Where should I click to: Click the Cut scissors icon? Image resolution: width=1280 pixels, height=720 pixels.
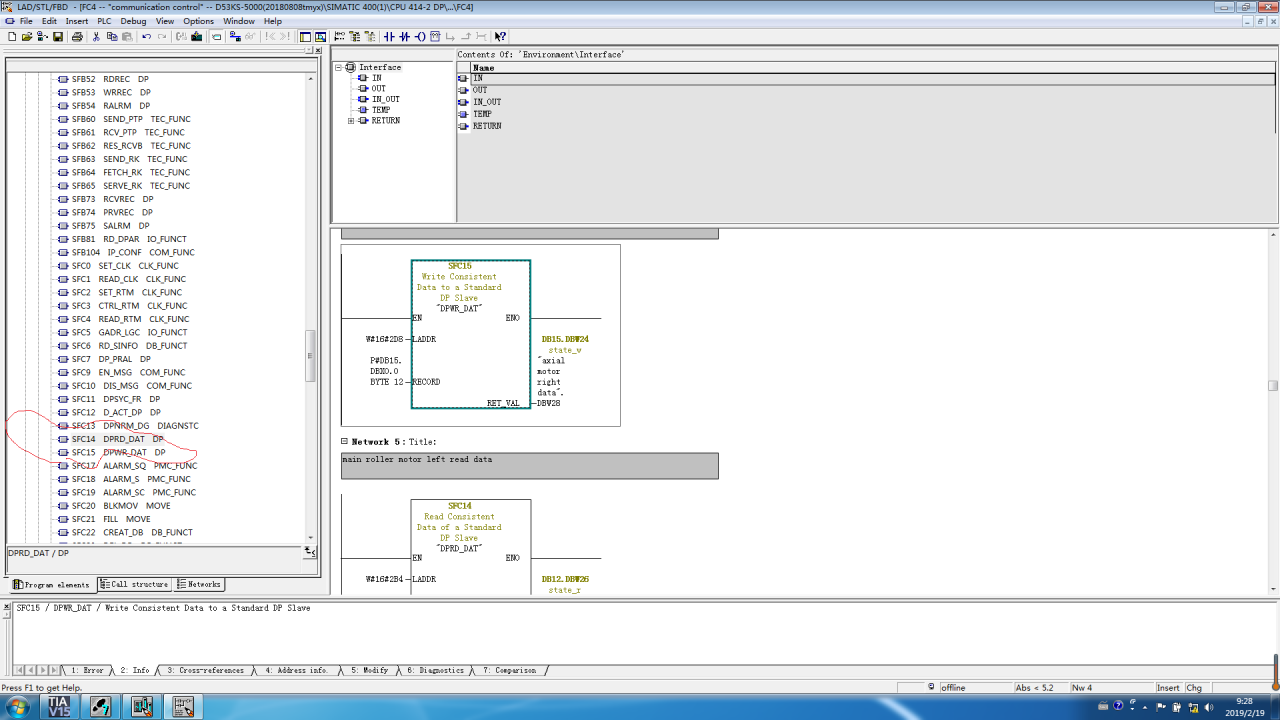(x=96, y=36)
